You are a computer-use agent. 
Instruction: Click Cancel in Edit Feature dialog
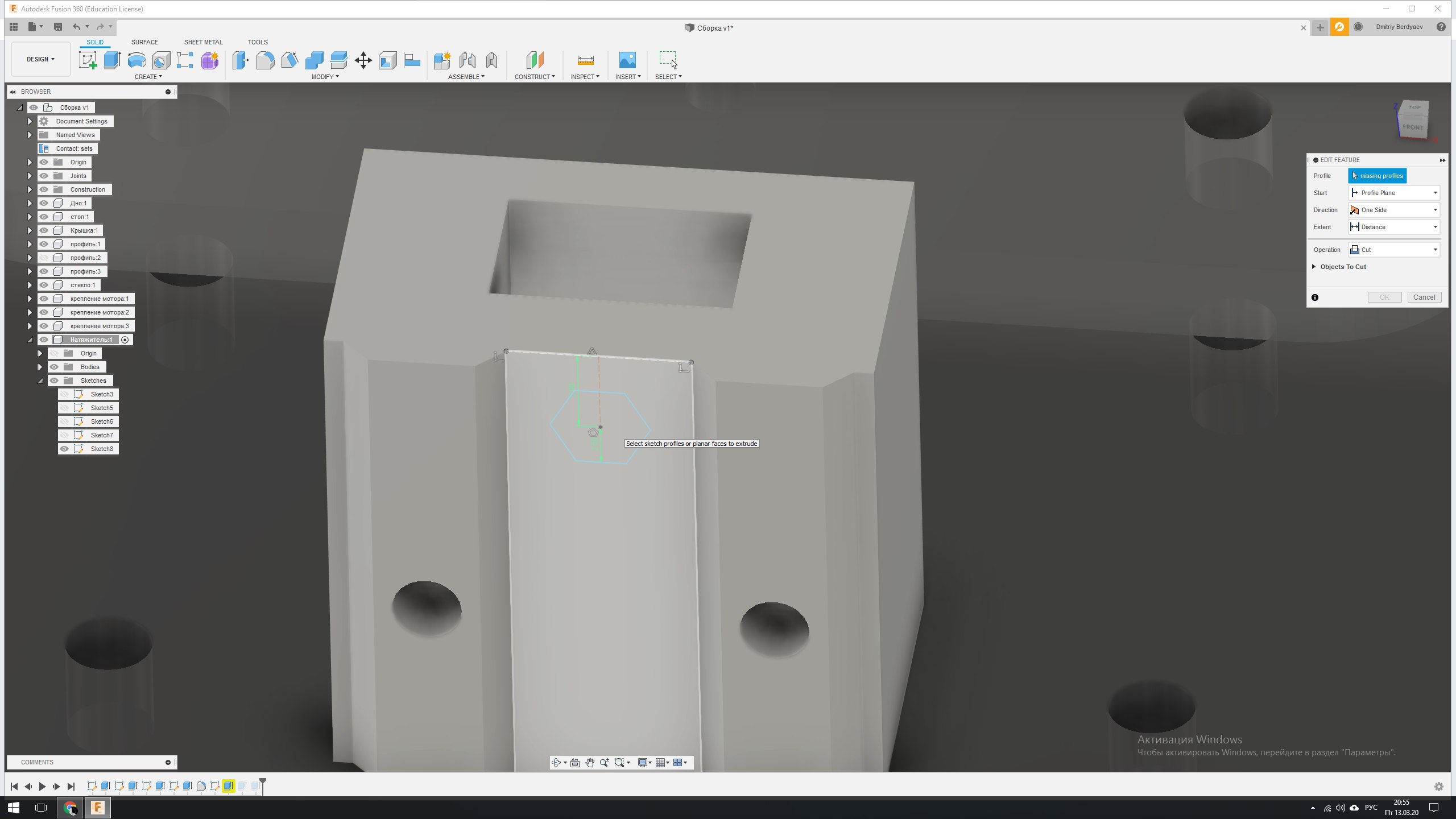[x=1424, y=297]
